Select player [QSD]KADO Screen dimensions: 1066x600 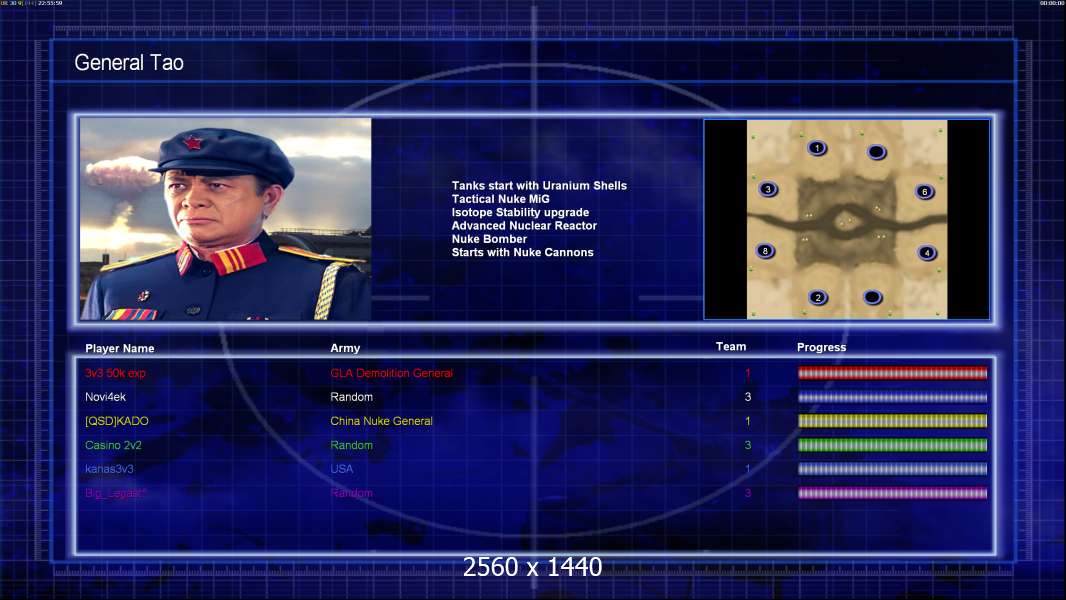click(x=117, y=421)
